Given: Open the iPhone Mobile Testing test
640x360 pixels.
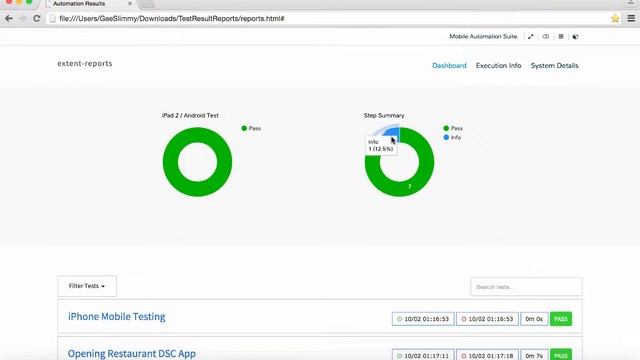Looking at the screenshot, I should click(116, 316).
